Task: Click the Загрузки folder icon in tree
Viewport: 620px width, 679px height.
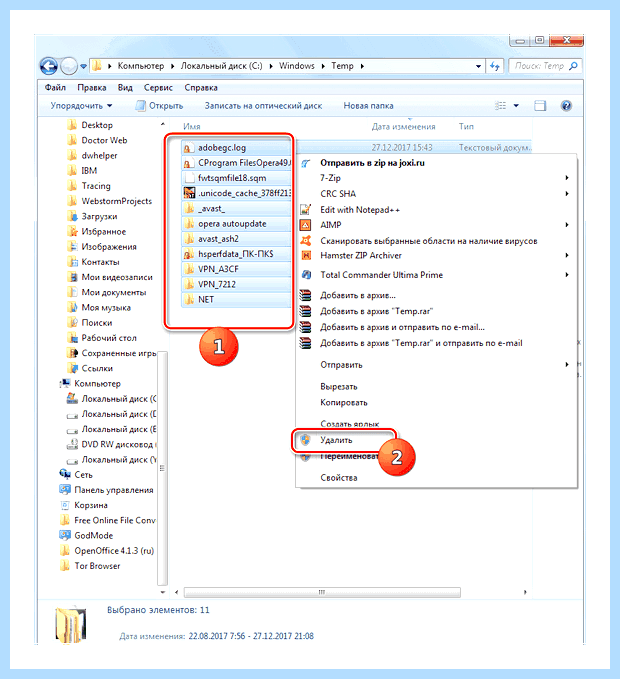Action: click(x=72, y=216)
